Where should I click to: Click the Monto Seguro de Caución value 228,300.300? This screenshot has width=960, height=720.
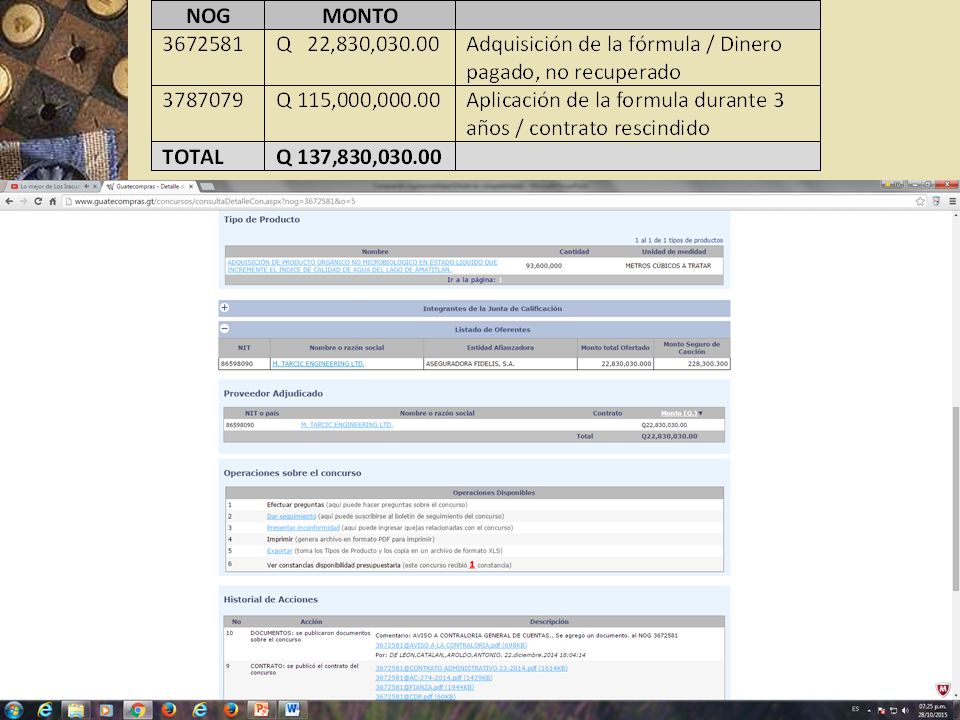(x=708, y=364)
